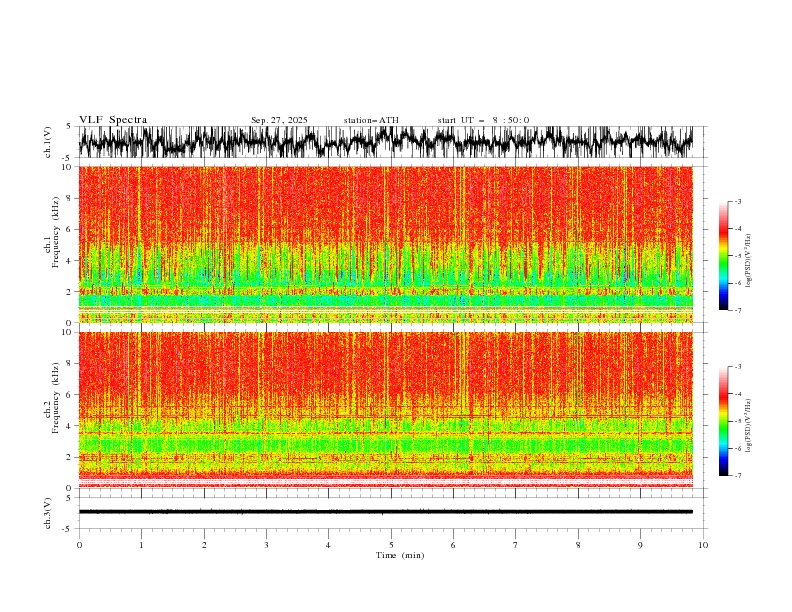Click the 'ch.1(V)' waveform axis label

click(48, 142)
